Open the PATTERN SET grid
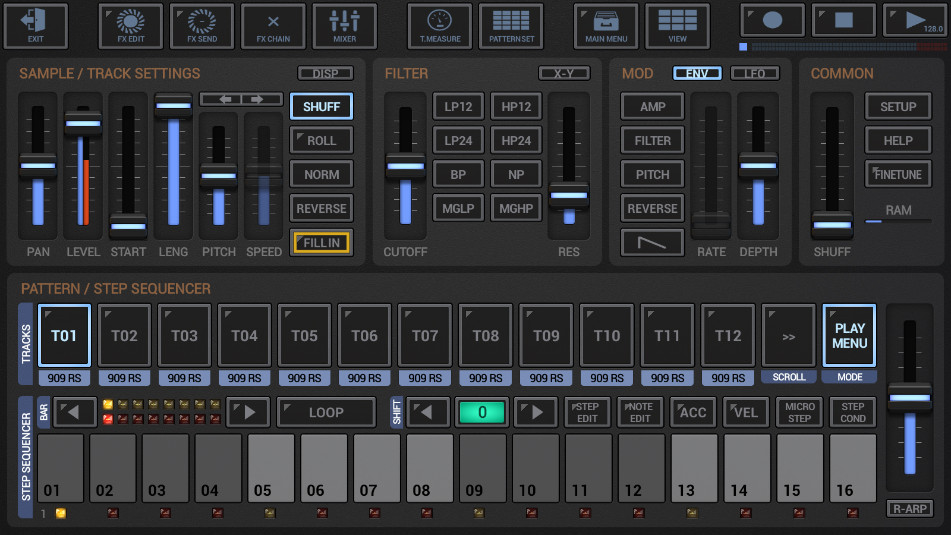This screenshot has width=951, height=535. 511,25
